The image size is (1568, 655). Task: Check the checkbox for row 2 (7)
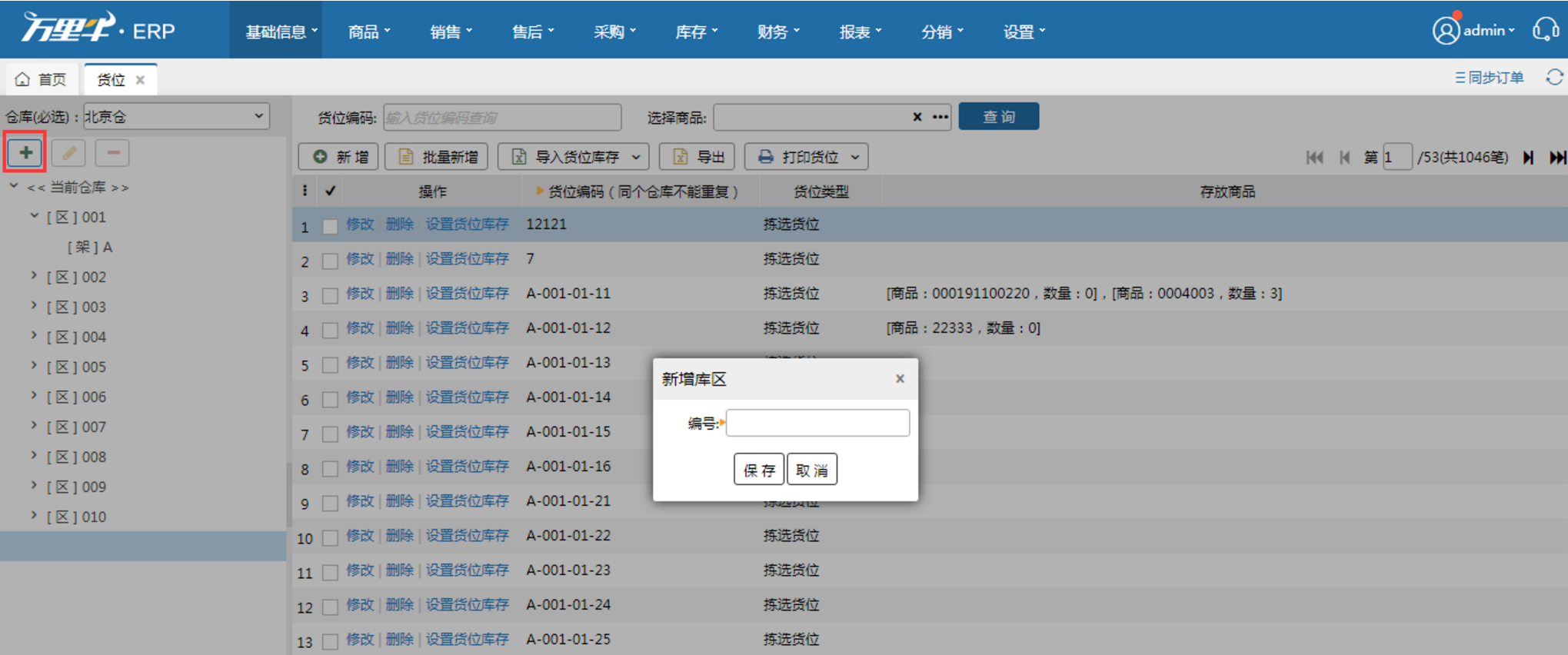[x=330, y=261]
